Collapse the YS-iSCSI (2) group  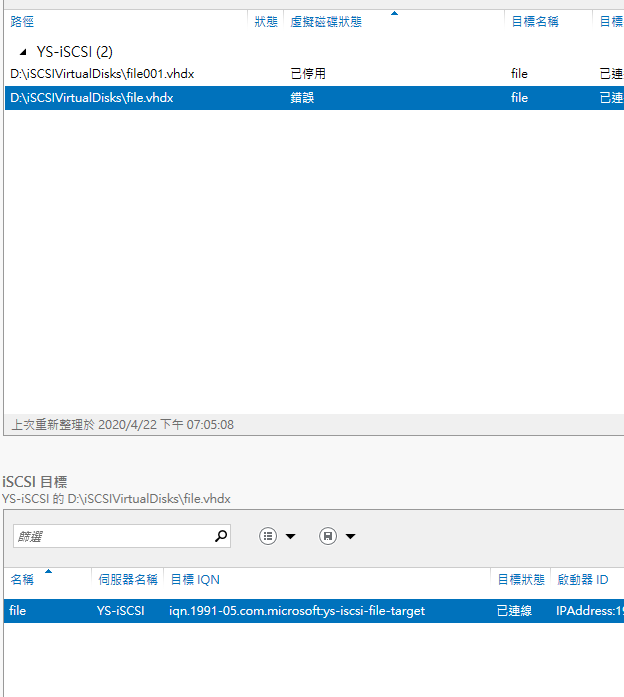[x=23, y=52]
